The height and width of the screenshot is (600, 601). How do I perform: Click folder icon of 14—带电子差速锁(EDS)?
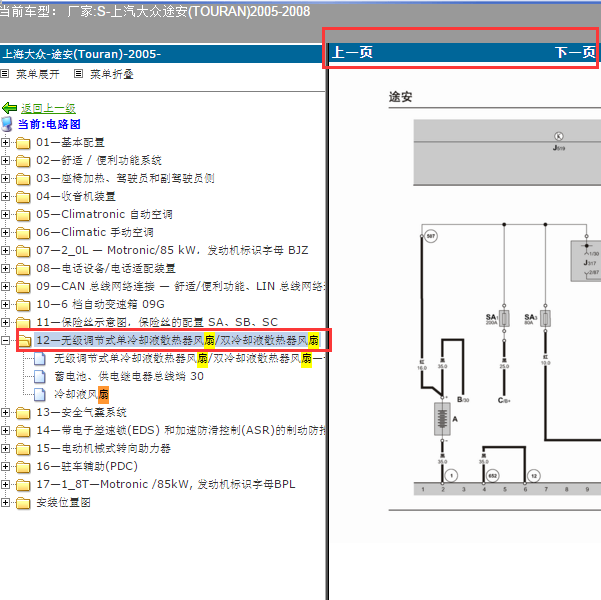tap(23, 431)
